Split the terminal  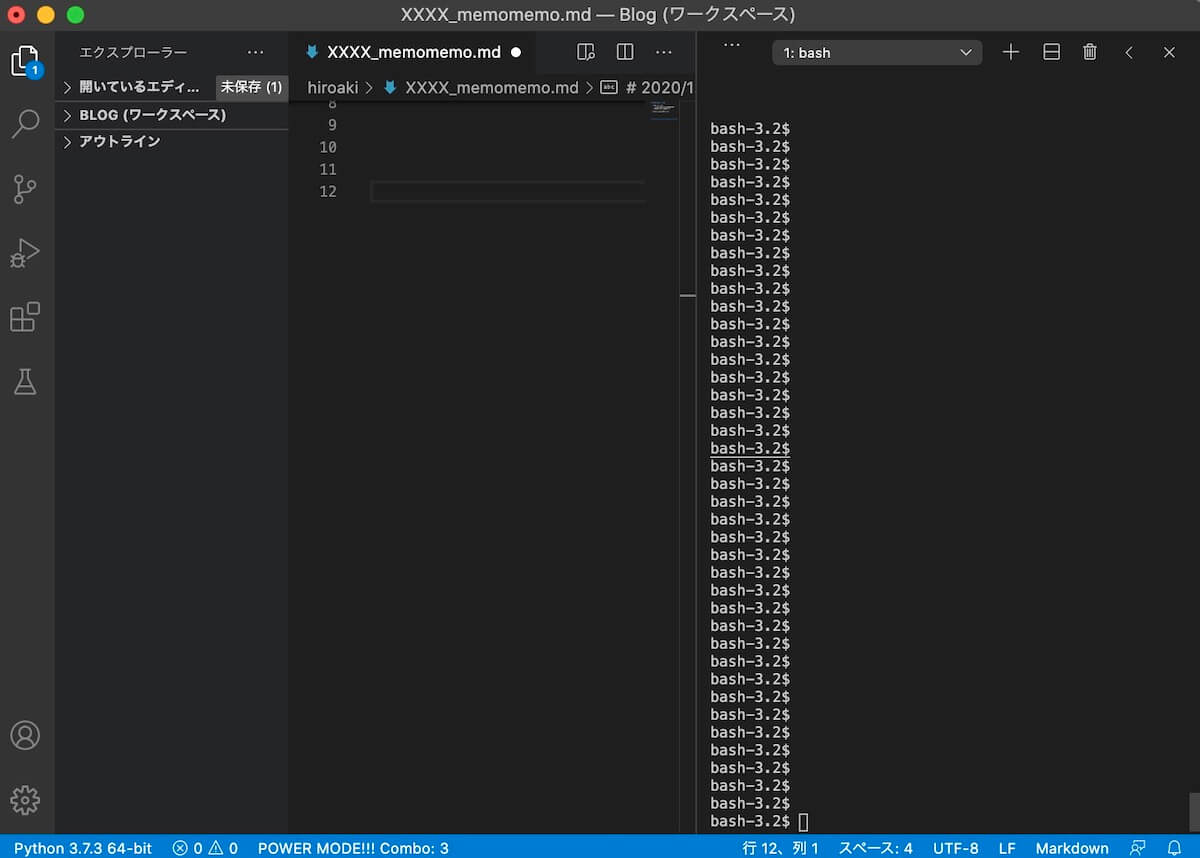[1051, 52]
